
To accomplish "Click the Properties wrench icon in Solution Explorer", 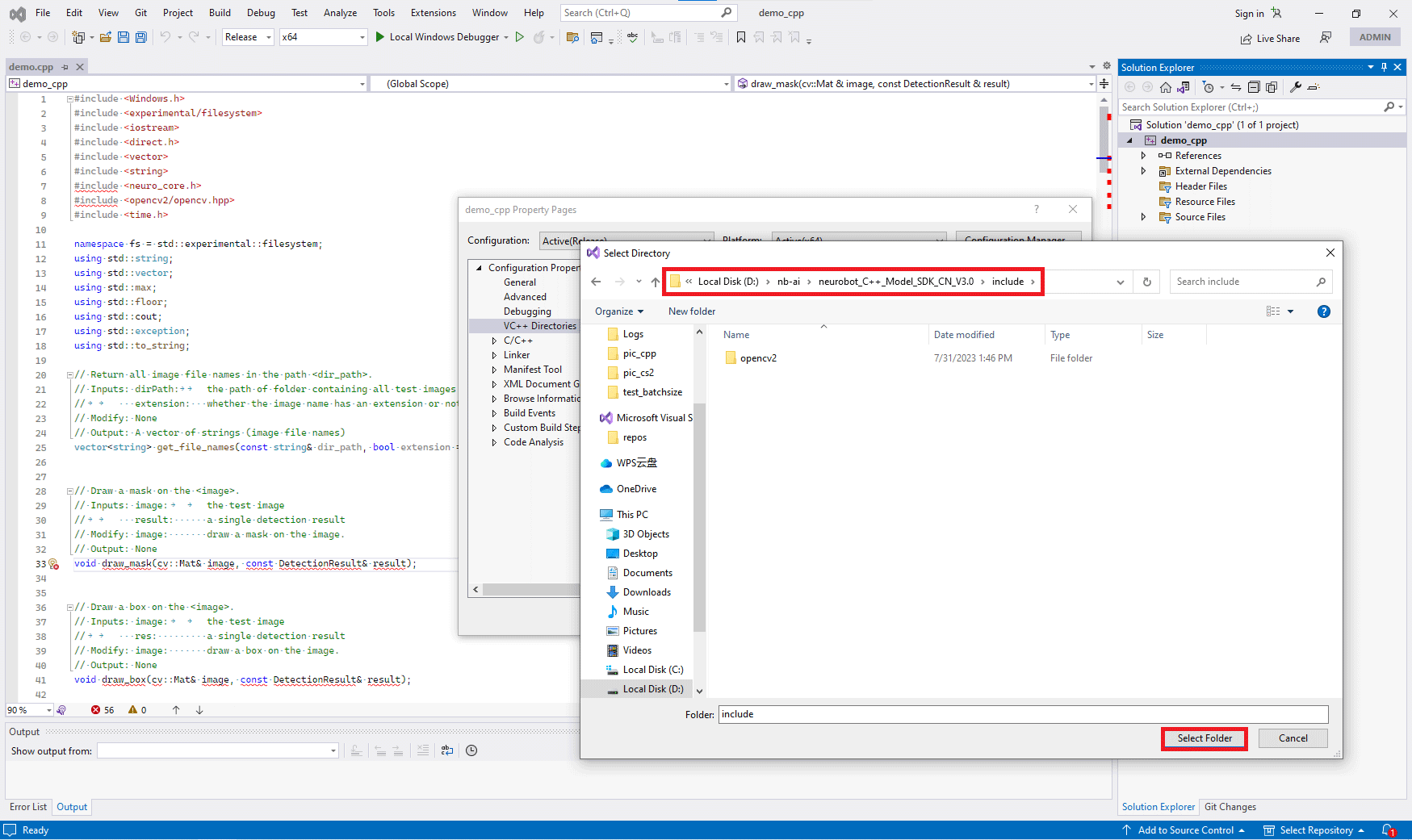I will tap(1296, 87).
